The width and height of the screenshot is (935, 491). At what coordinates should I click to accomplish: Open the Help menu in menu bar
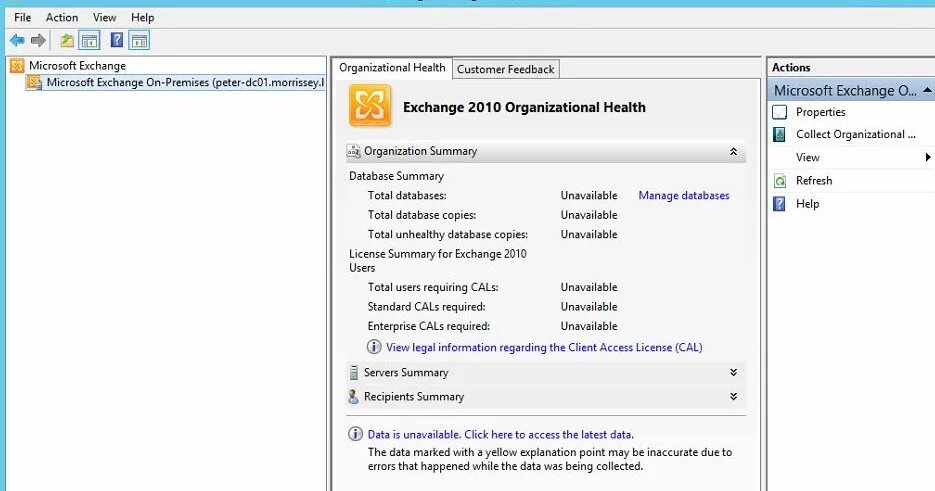pyautogui.click(x=143, y=17)
